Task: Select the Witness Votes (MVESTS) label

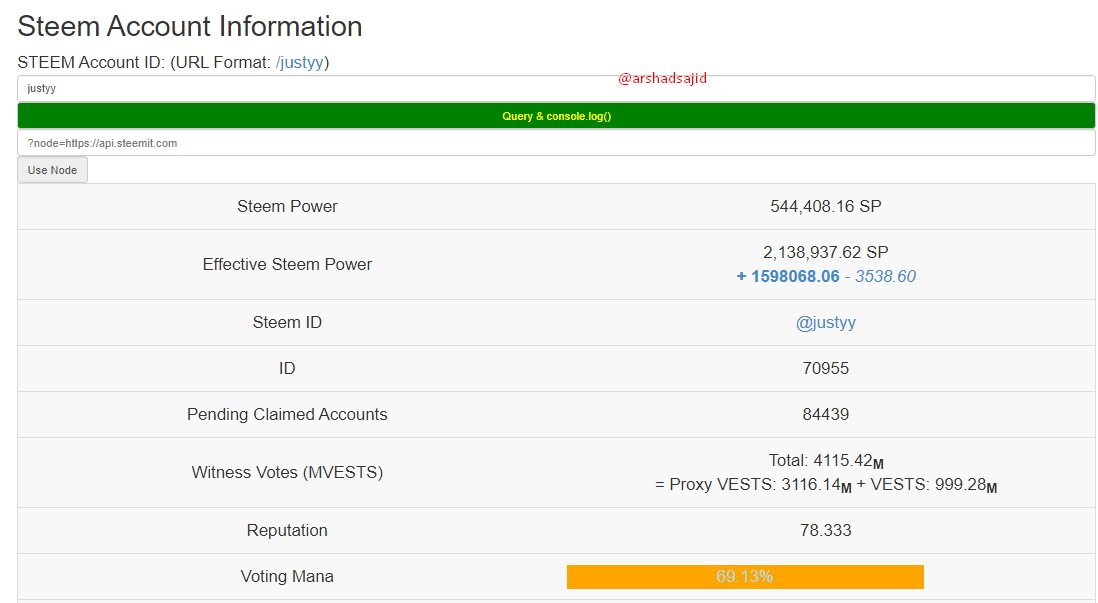Action: [x=287, y=473]
